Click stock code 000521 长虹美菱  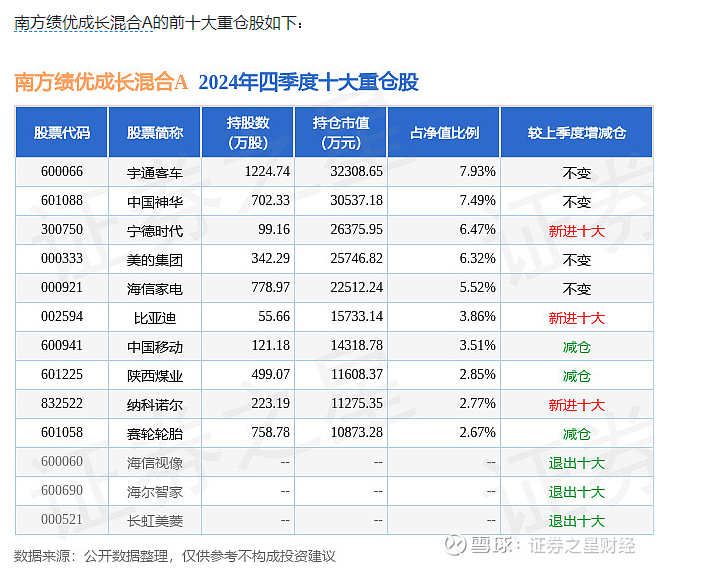pos(62,520)
